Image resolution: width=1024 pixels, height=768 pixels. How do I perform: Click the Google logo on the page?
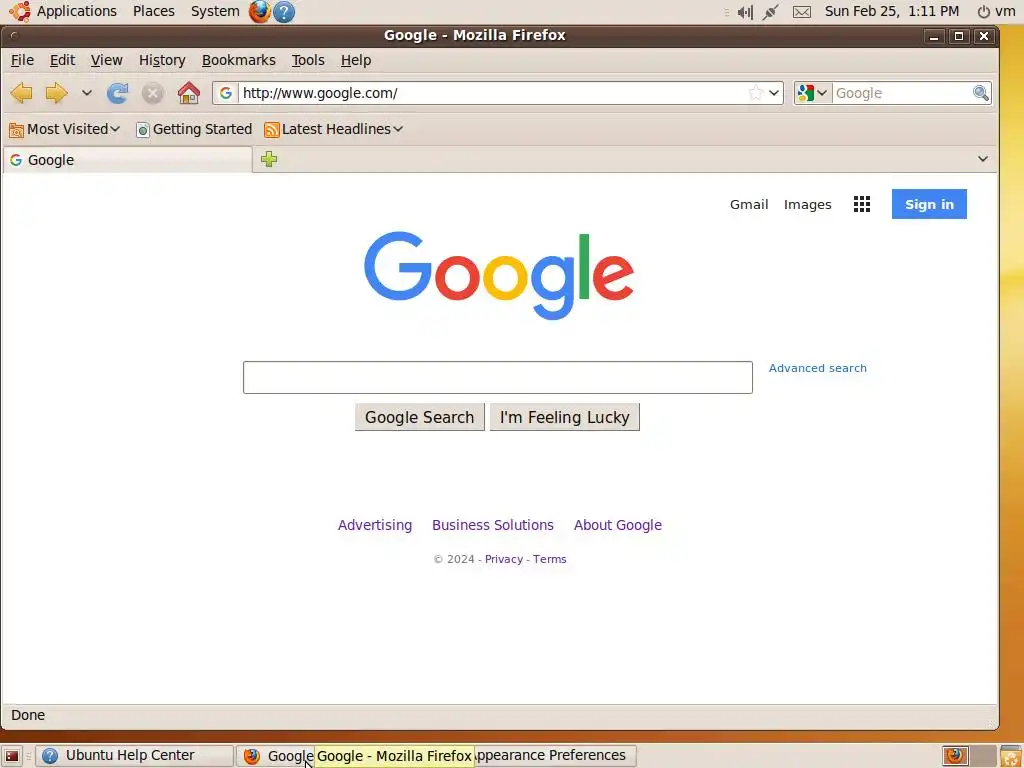pyautogui.click(x=499, y=275)
